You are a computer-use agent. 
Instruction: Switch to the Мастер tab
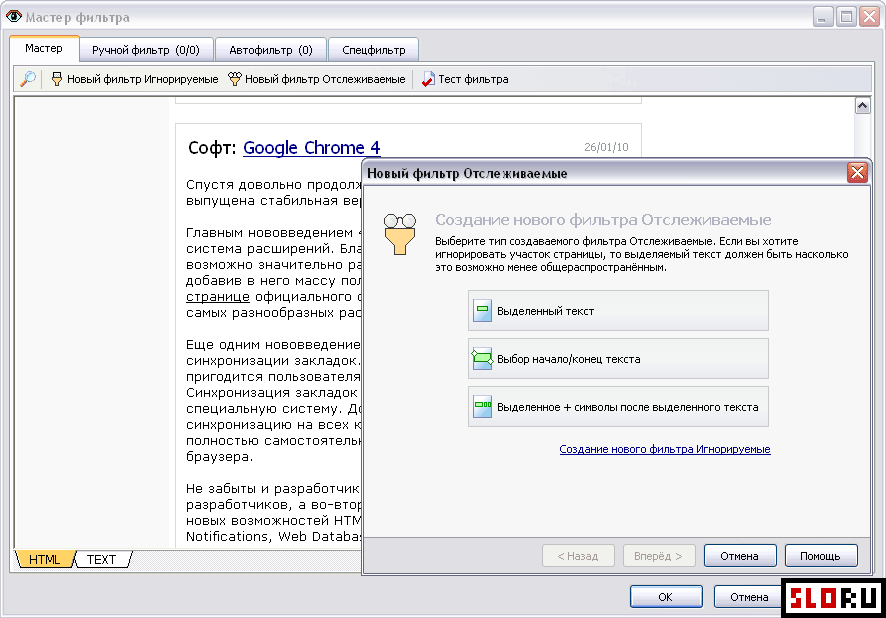point(44,49)
